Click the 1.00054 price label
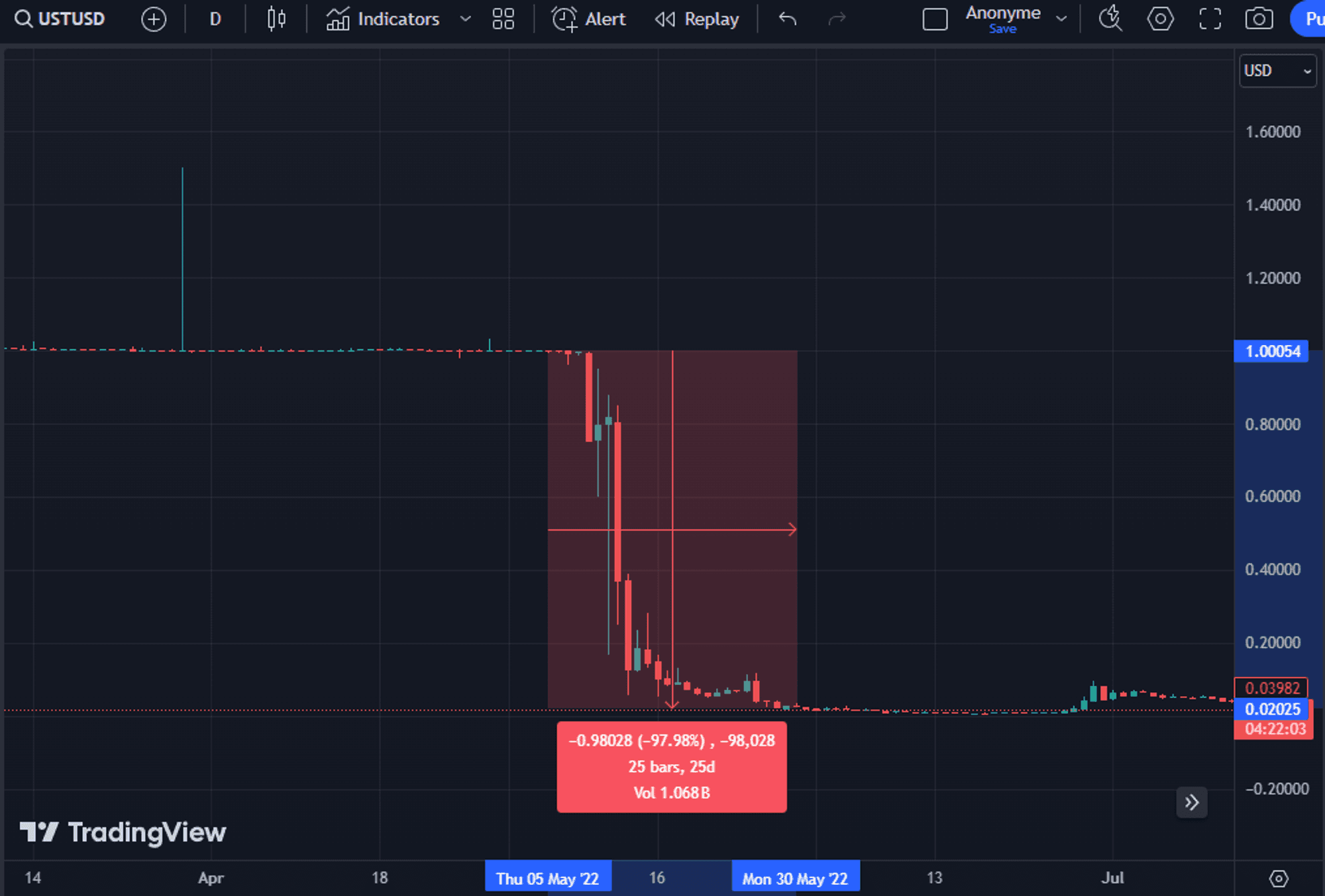 click(1271, 351)
